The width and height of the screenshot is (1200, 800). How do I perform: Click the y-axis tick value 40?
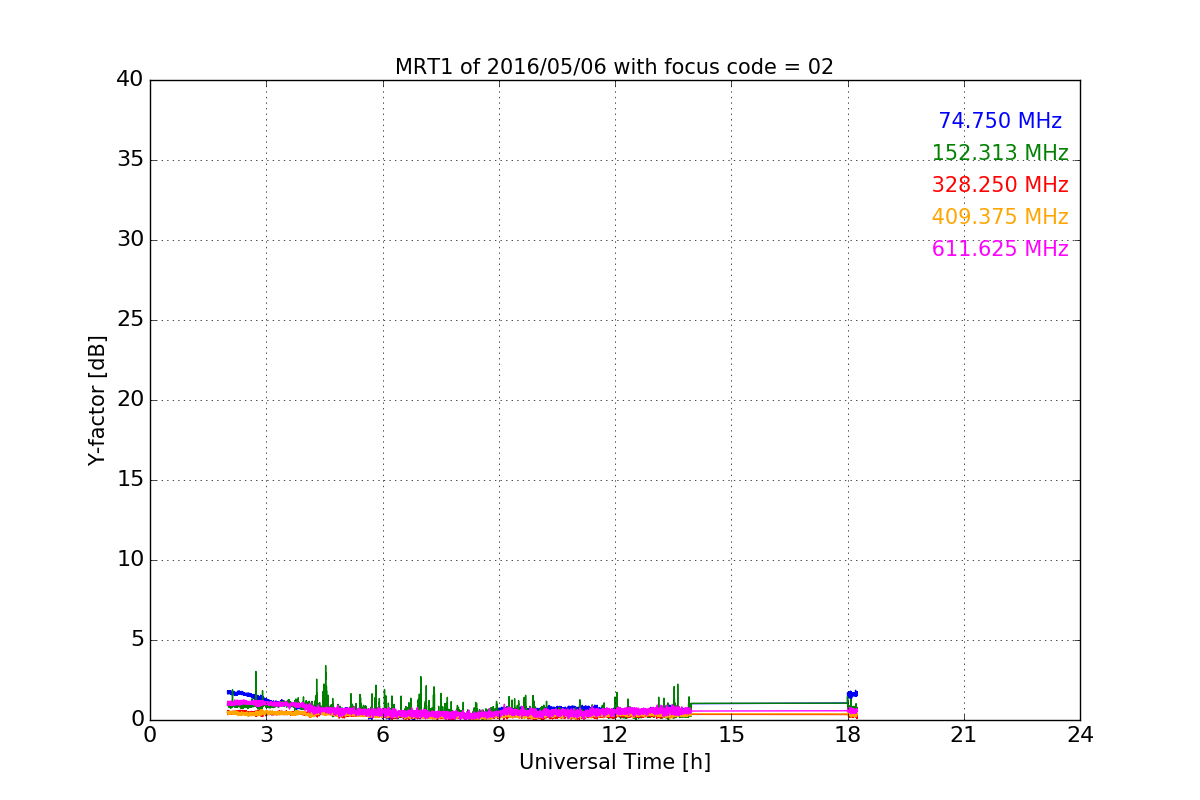tap(130, 80)
